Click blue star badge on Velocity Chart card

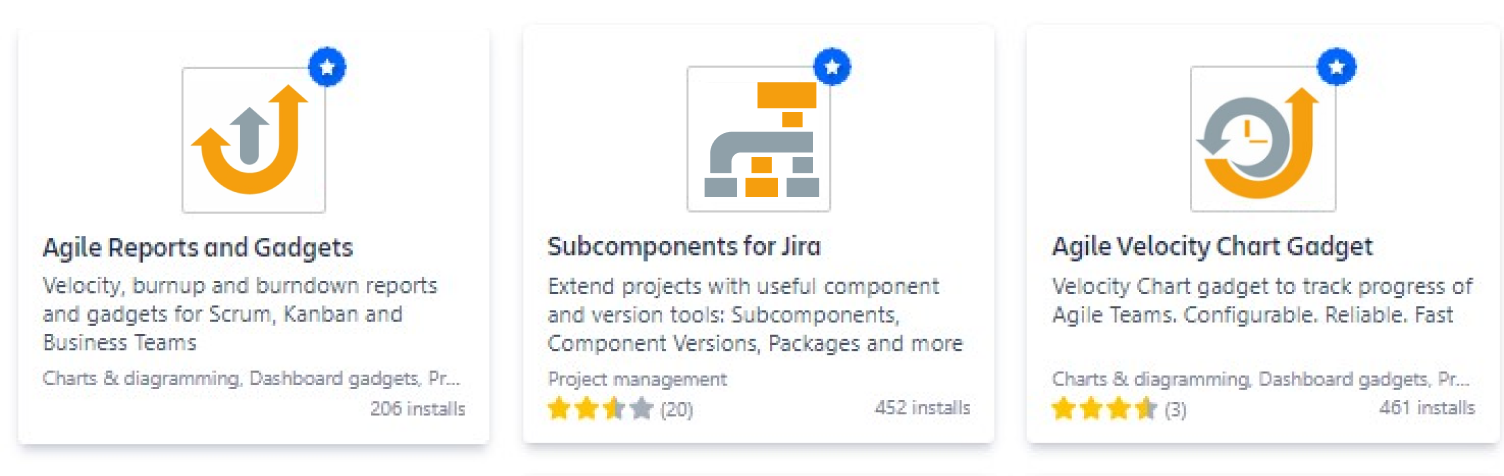pos(1337,68)
